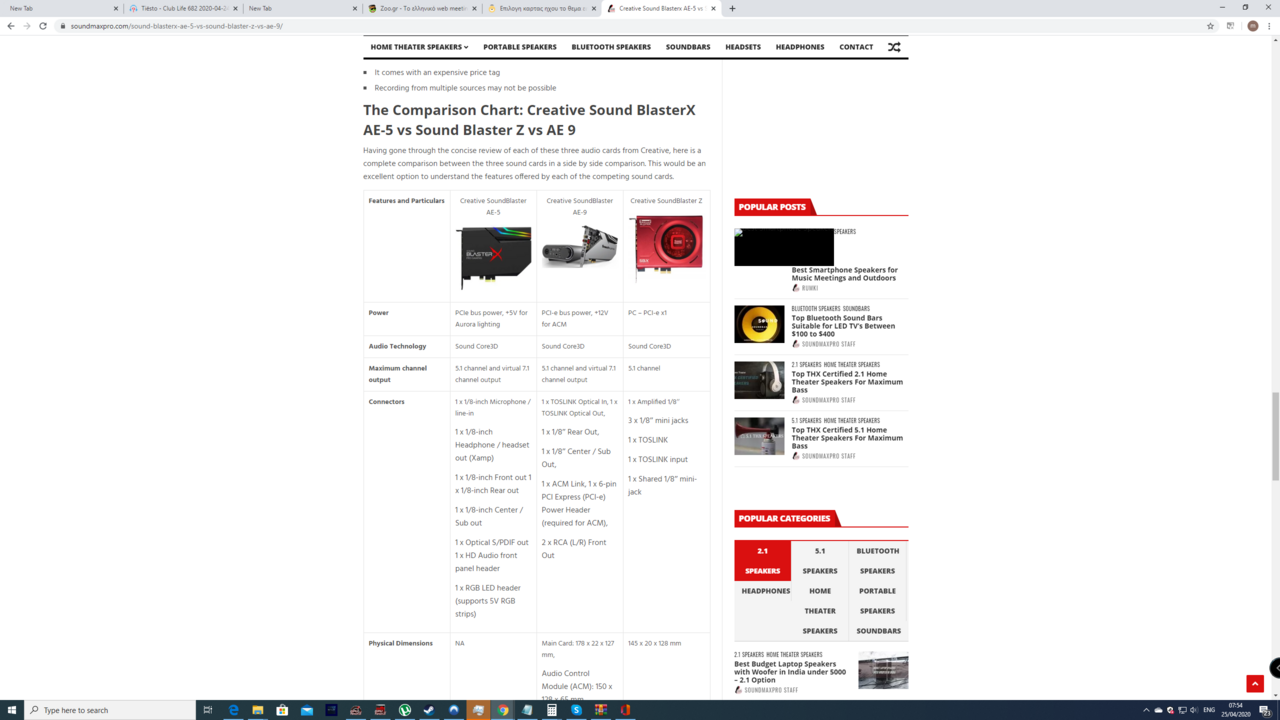Open Portable Speakers menu item
The width and height of the screenshot is (1280, 720).
(520, 47)
